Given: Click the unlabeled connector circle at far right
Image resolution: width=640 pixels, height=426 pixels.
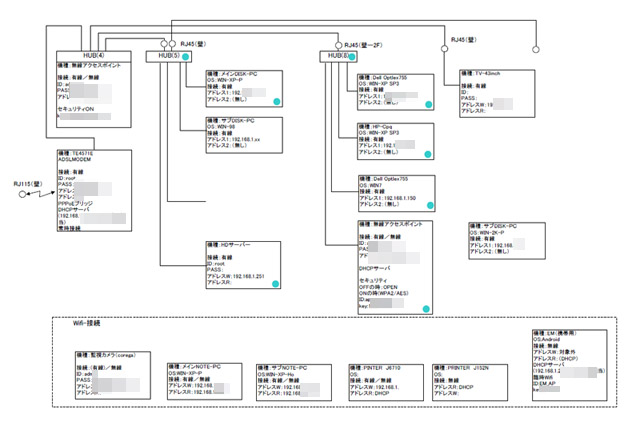Looking at the screenshot, I should coord(536,49).
